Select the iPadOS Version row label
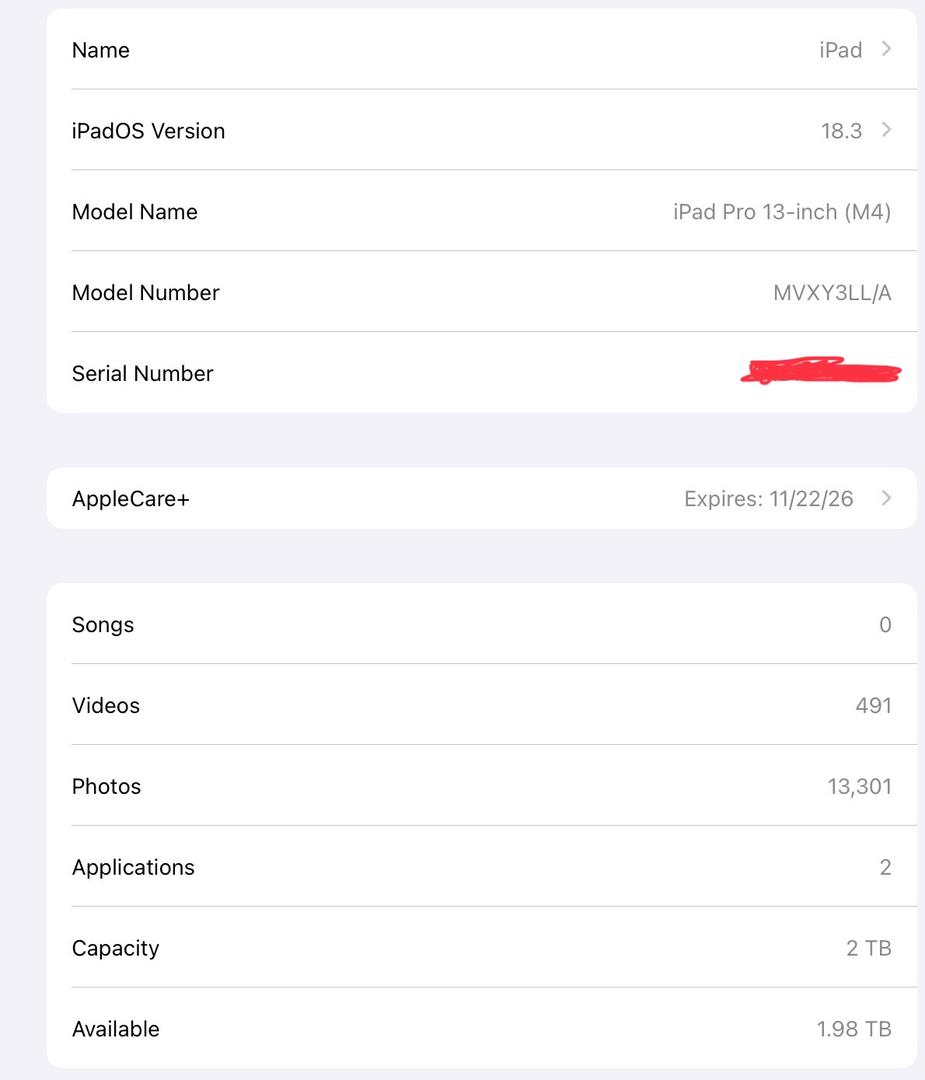 click(x=148, y=131)
